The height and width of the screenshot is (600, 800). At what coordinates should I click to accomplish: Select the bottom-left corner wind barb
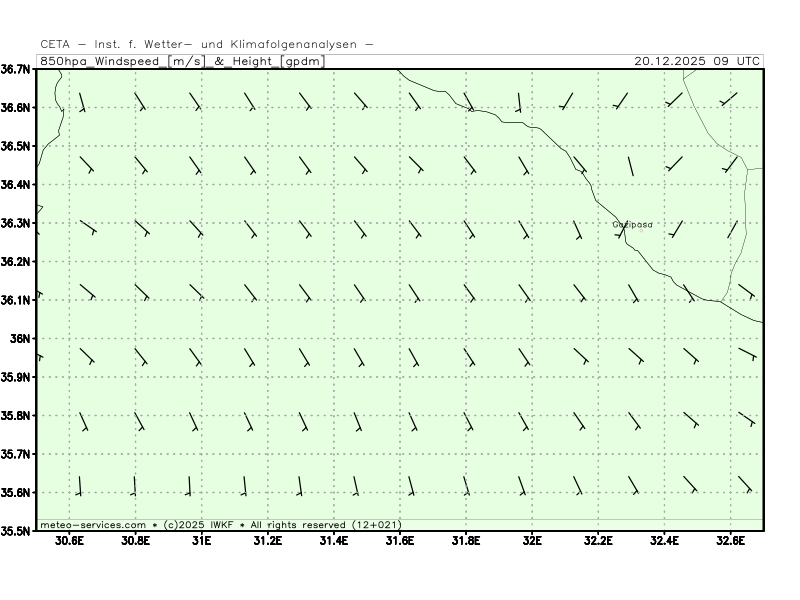(x=79, y=486)
